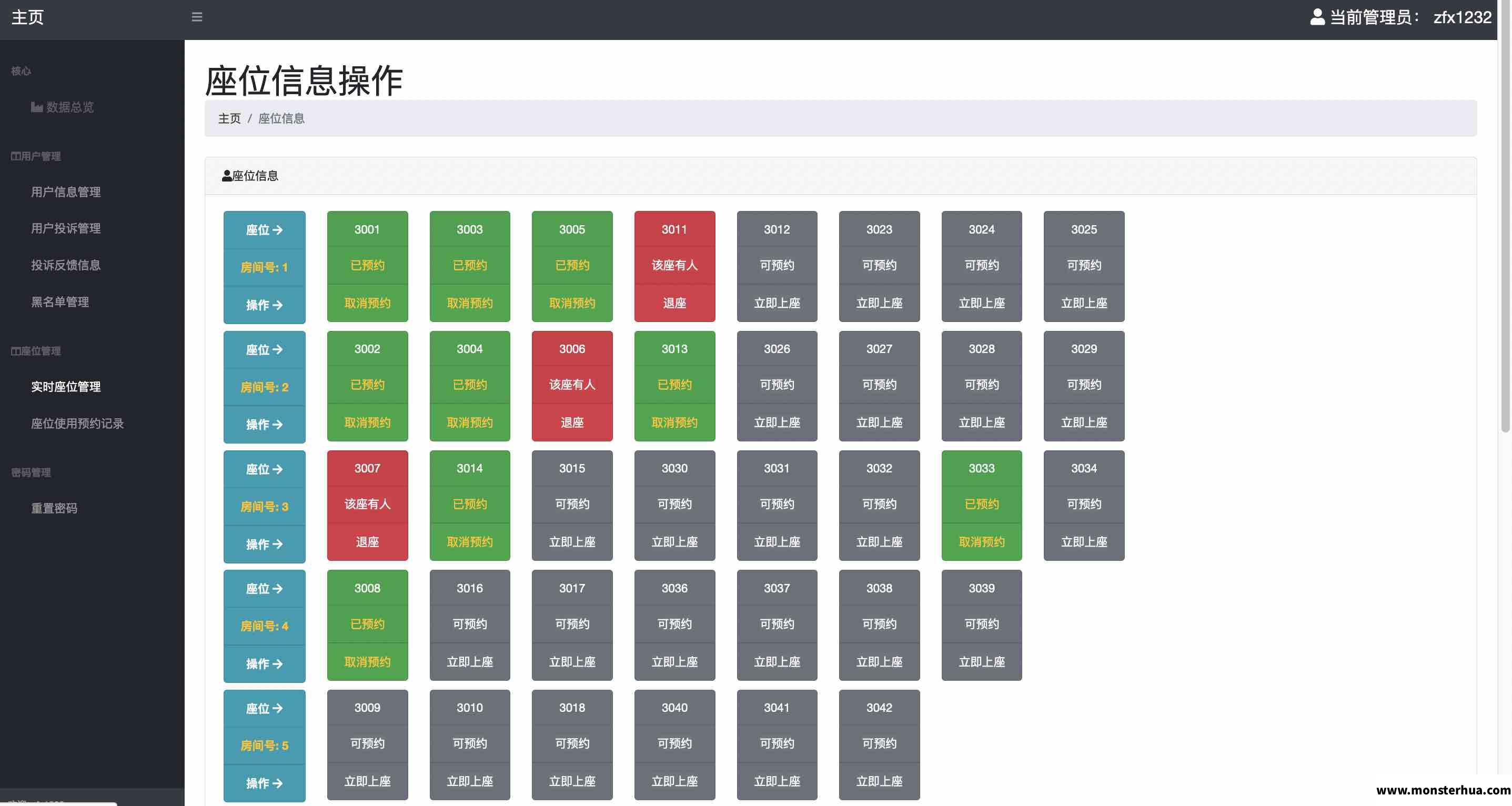The width and height of the screenshot is (1512, 806).
Task: Cancel reservation for seat 3008
Action: pos(367,662)
